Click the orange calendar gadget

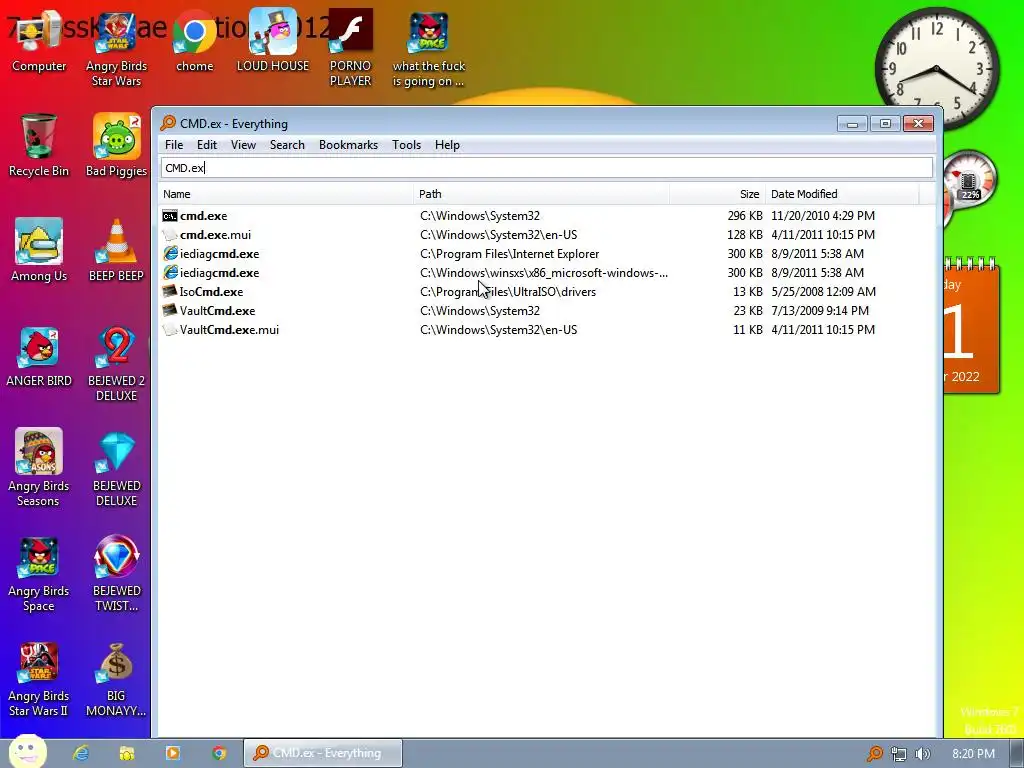click(971, 325)
